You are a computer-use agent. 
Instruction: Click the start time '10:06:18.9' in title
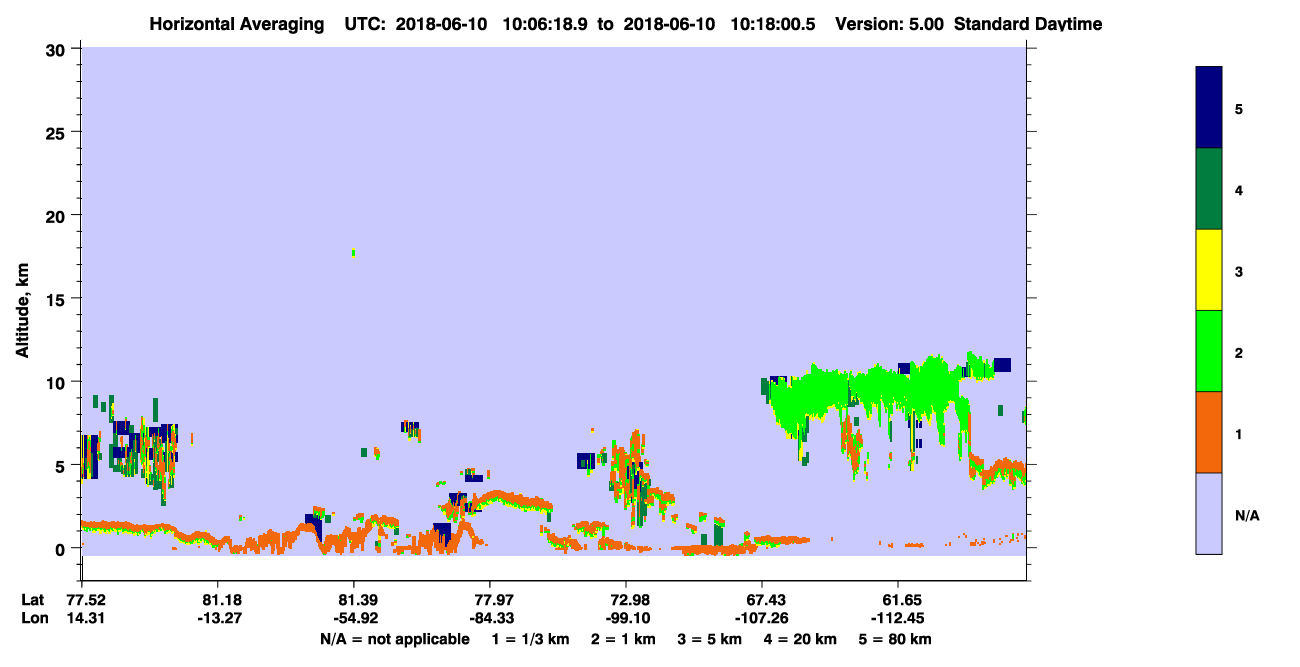(544, 24)
